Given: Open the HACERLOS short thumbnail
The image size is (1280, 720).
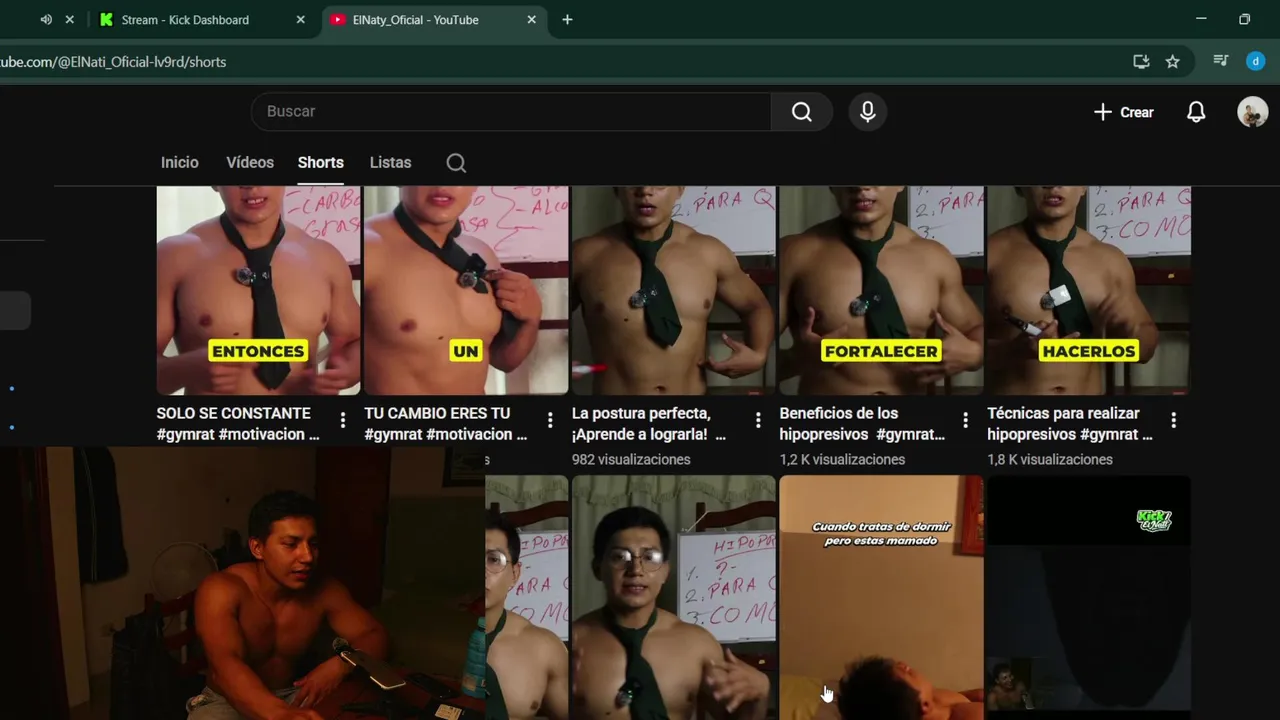Looking at the screenshot, I should pos(1089,290).
